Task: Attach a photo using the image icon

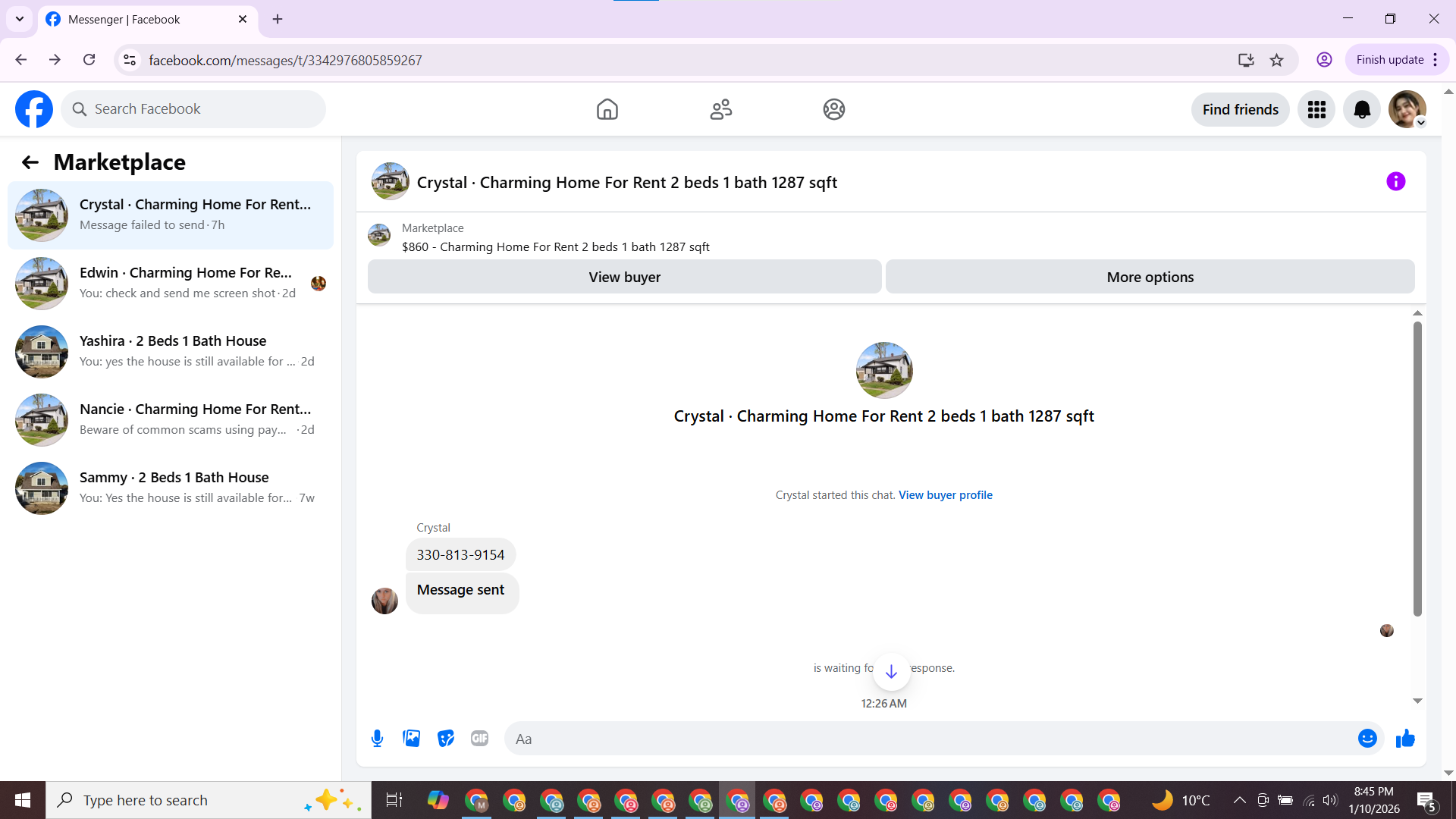Action: pyautogui.click(x=411, y=739)
